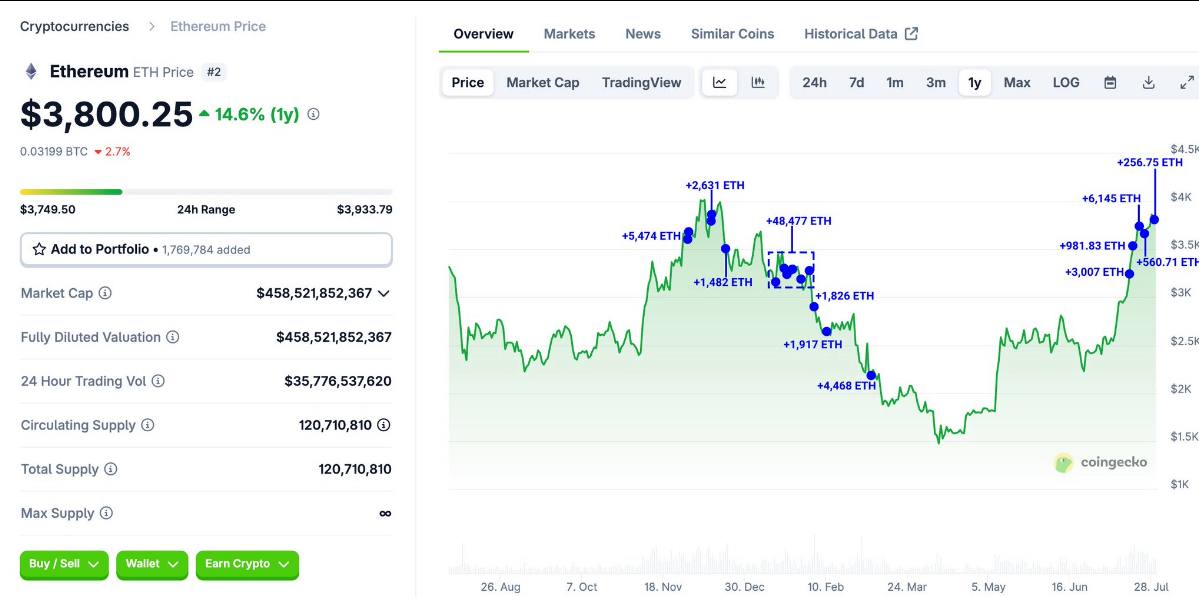Set the chart range to 7d
This screenshot has width=1199, height=597.
coord(856,83)
